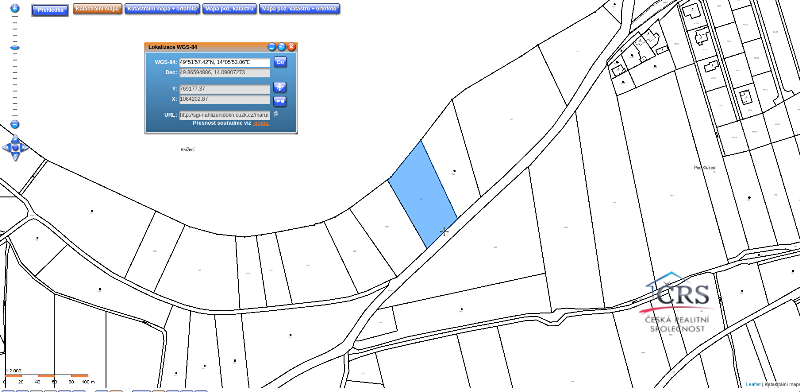
Task: Click the WGS-84 coordinates input field
Action: coord(224,62)
